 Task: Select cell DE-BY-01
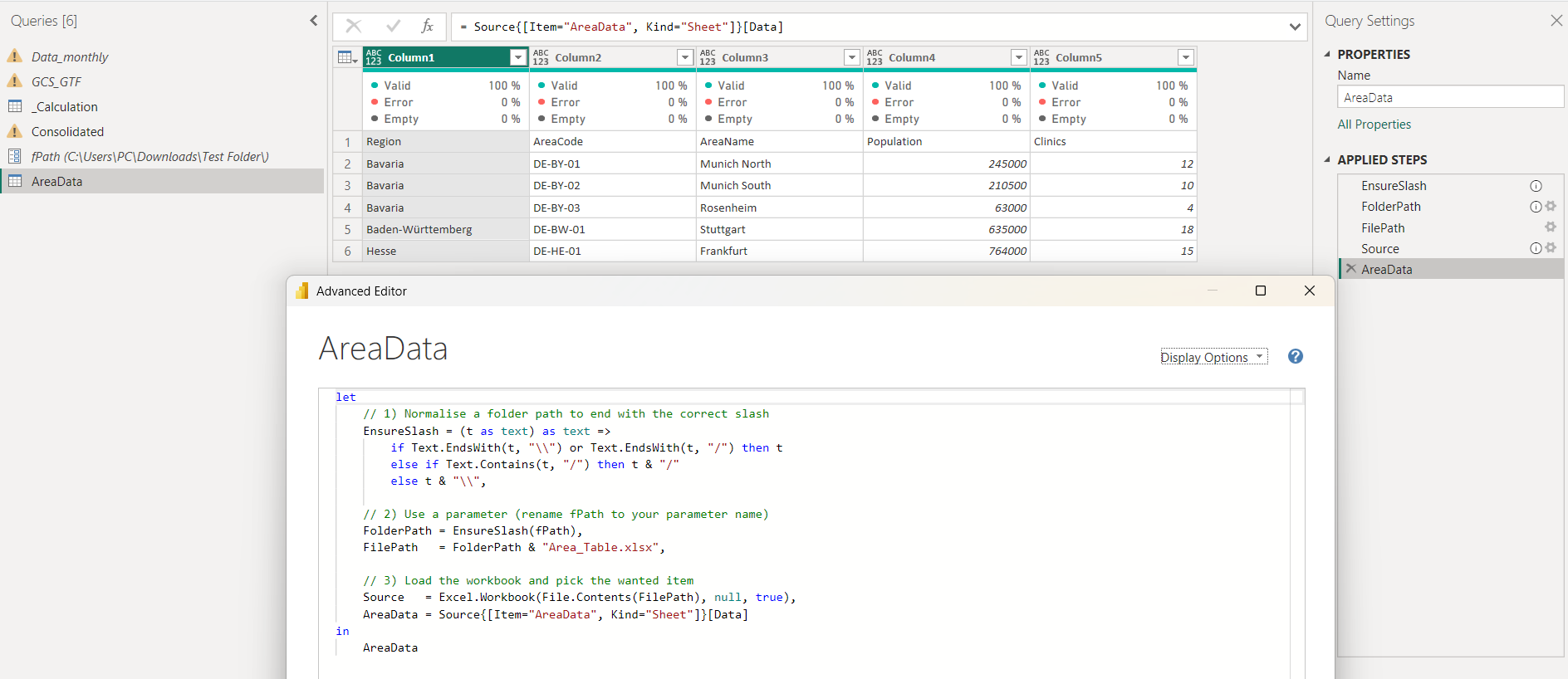[x=613, y=164]
